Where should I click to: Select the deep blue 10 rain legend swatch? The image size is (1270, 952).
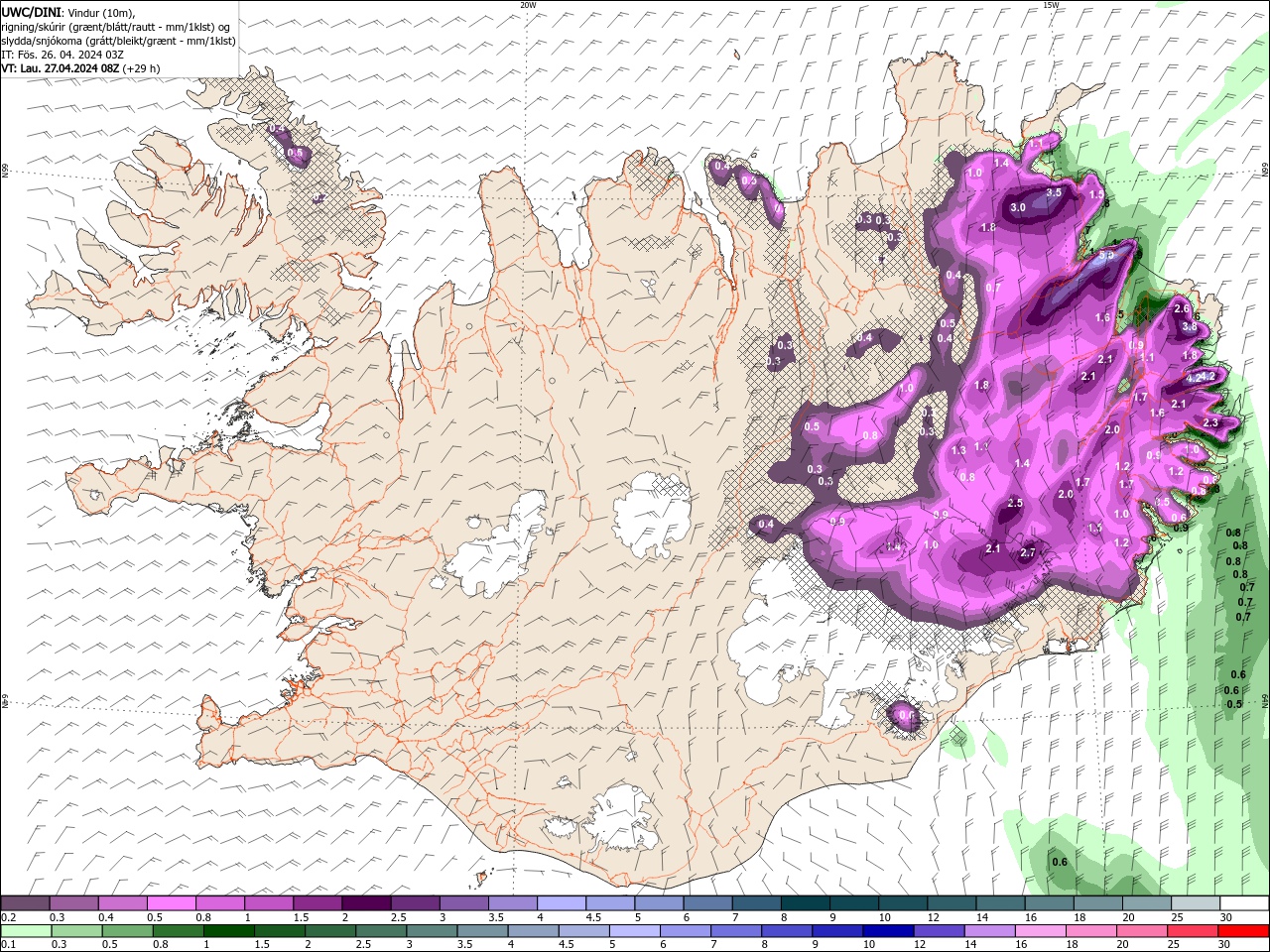coord(888,931)
